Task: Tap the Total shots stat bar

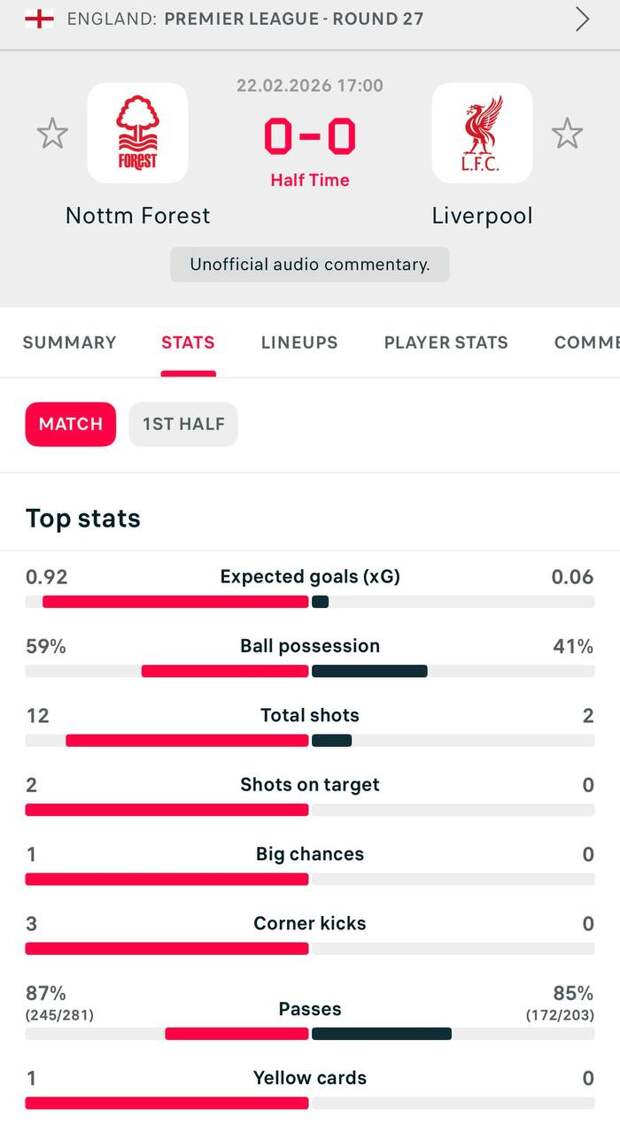Action: [x=310, y=741]
